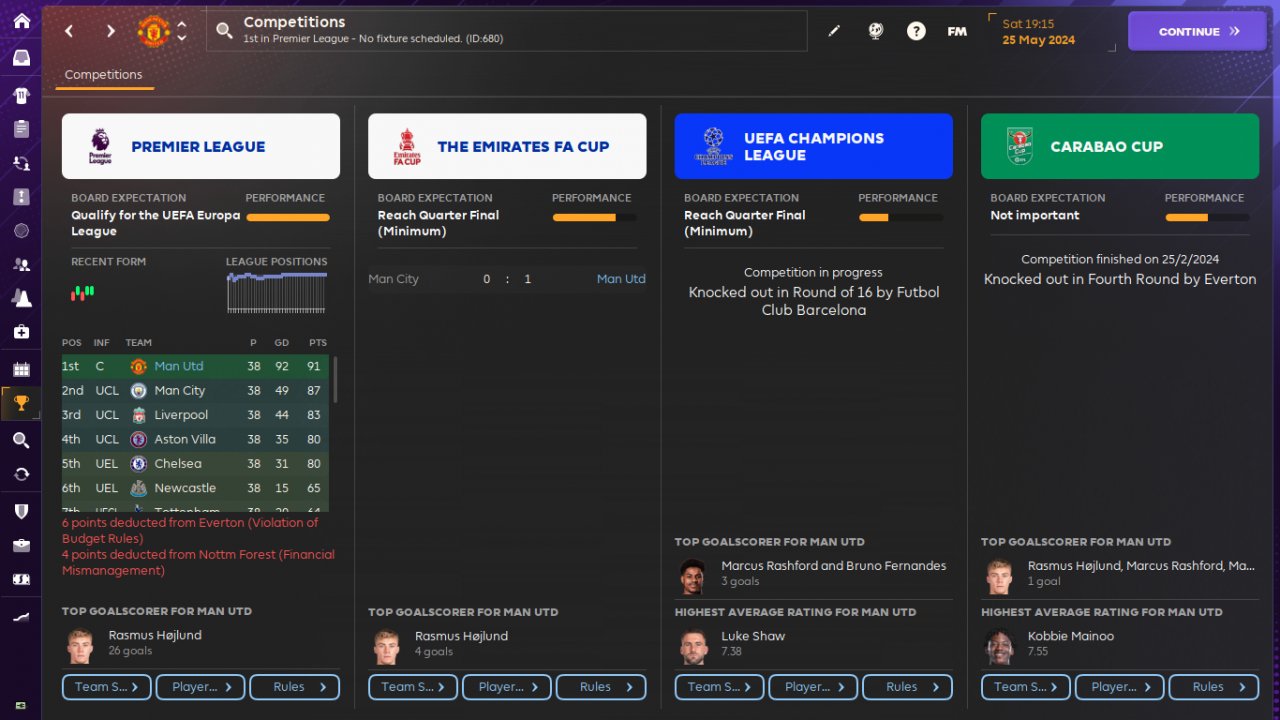
Task: Open Champions League Rules button
Action: (907, 687)
